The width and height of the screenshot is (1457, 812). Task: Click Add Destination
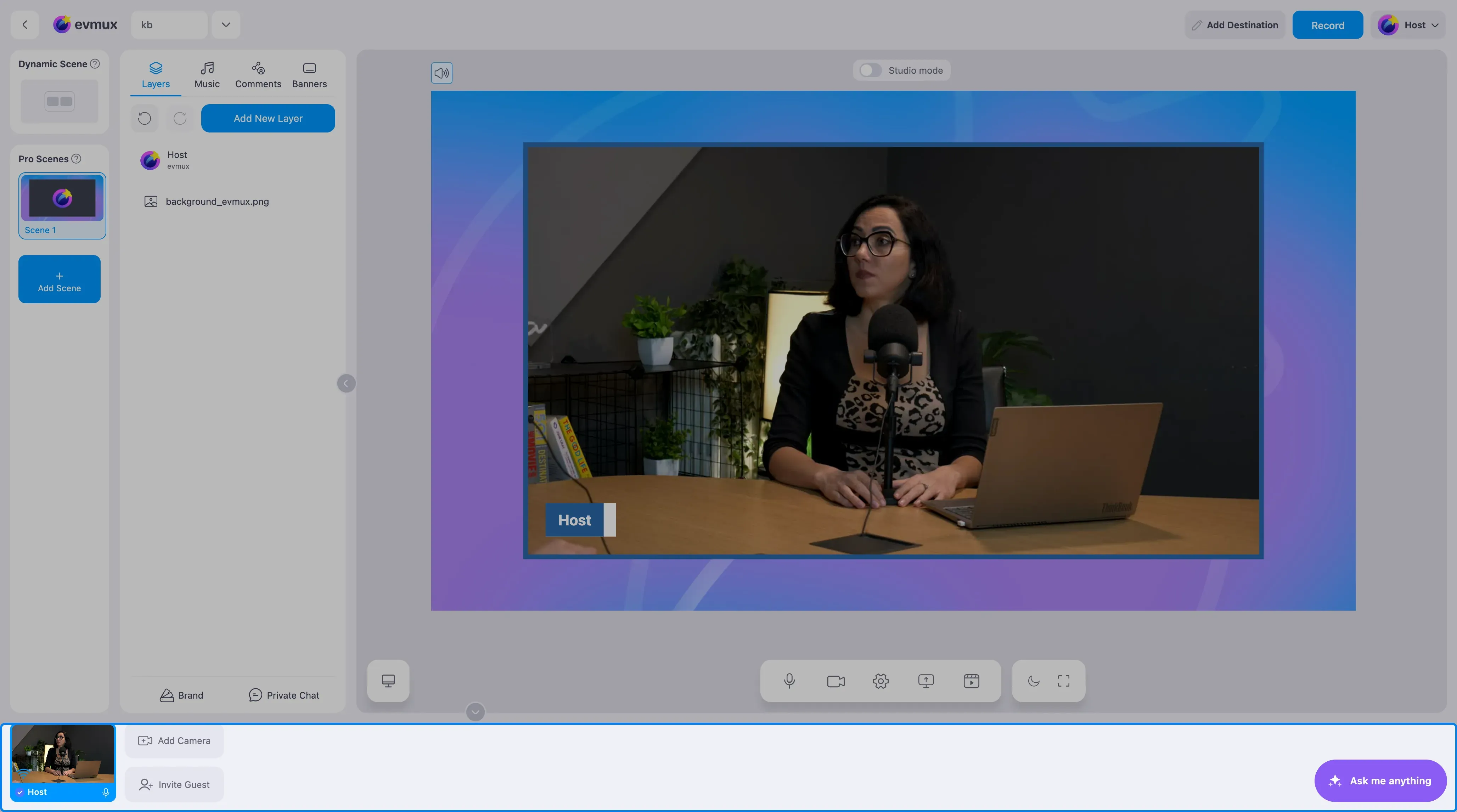tap(1235, 25)
